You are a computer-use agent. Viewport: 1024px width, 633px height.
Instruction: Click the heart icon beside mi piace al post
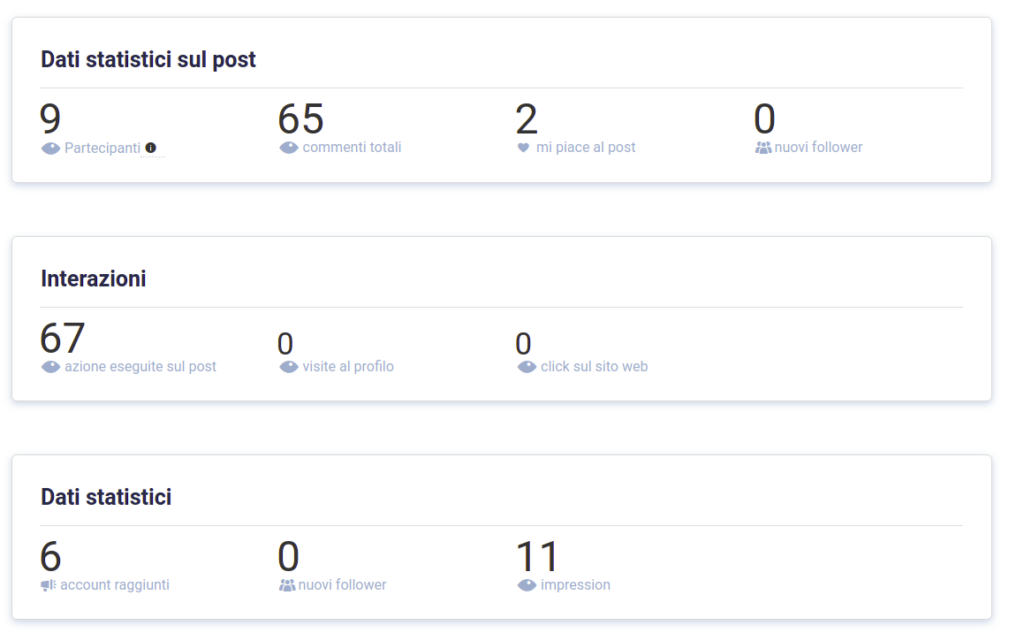point(523,148)
